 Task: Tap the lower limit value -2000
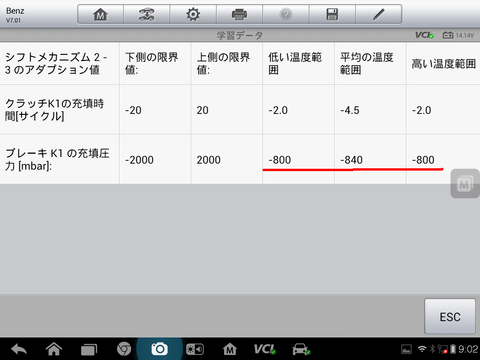click(x=139, y=160)
